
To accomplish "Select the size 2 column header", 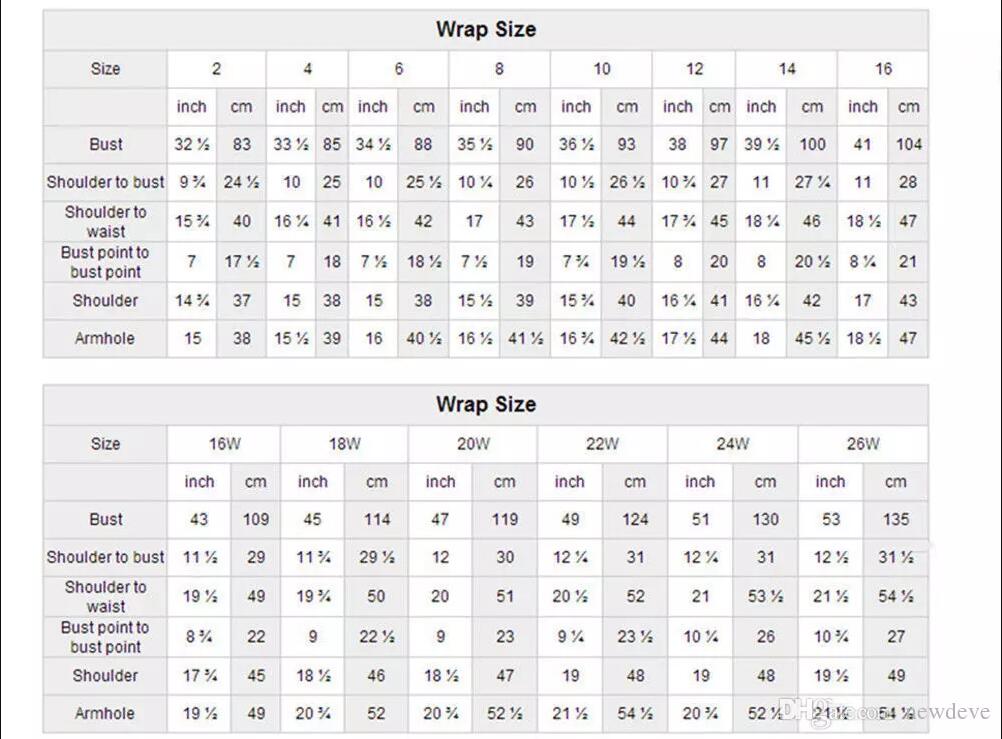I will pyautogui.click(x=216, y=69).
